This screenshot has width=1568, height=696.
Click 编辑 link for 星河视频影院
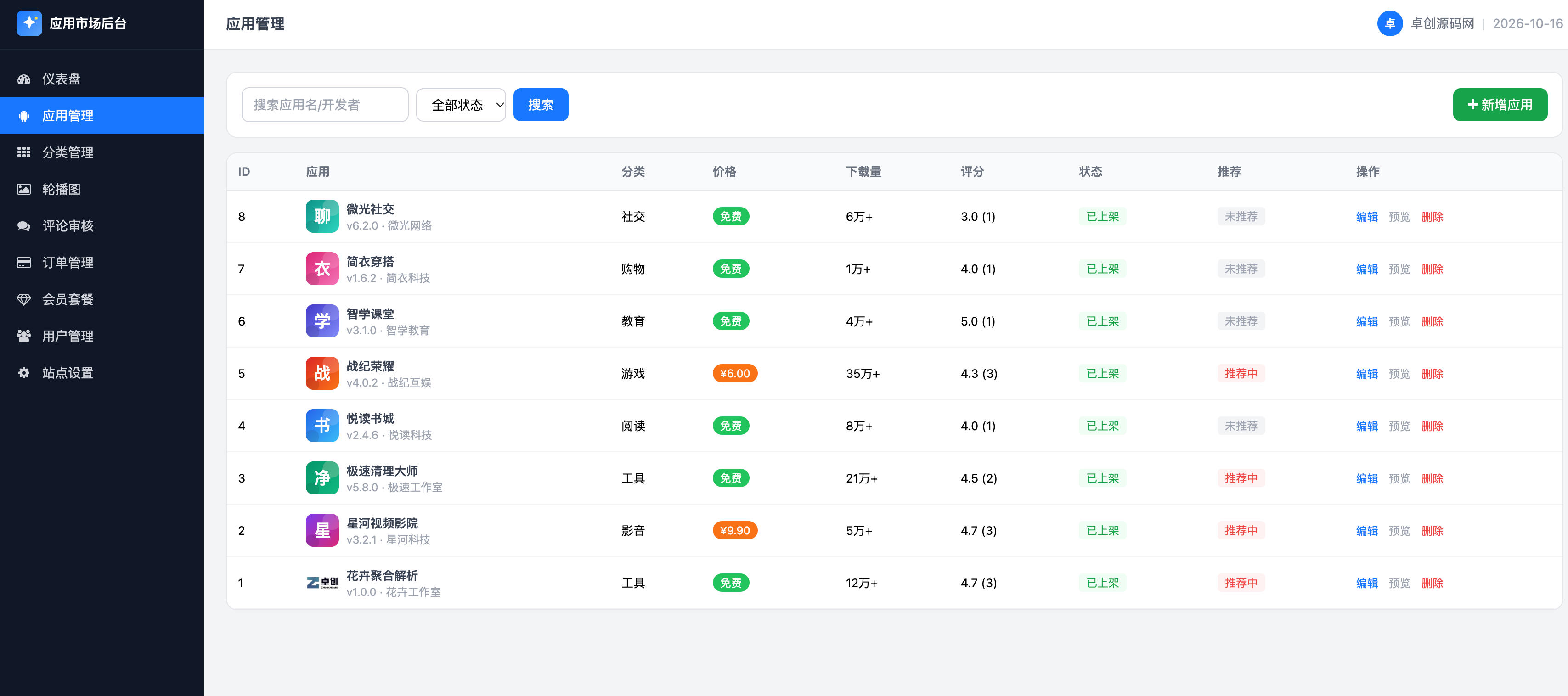point(1366,531)
